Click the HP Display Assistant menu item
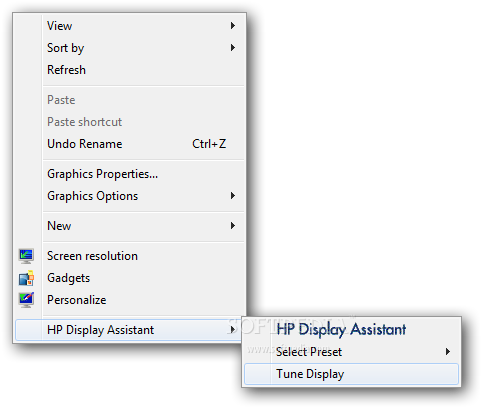Viewport: 482px width, 408px height. click(x=129, y=330)
